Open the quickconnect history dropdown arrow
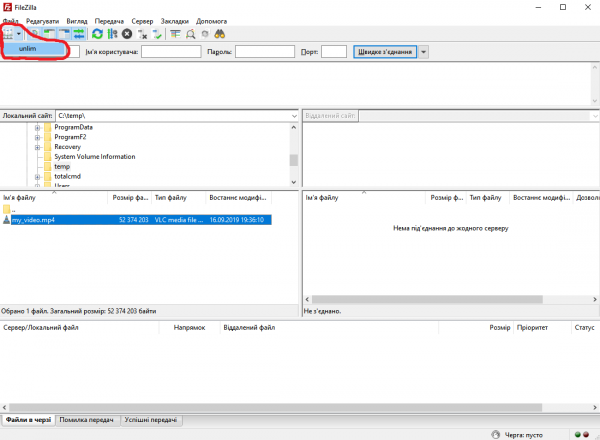The image size is (600, 440). click(424, 52)
